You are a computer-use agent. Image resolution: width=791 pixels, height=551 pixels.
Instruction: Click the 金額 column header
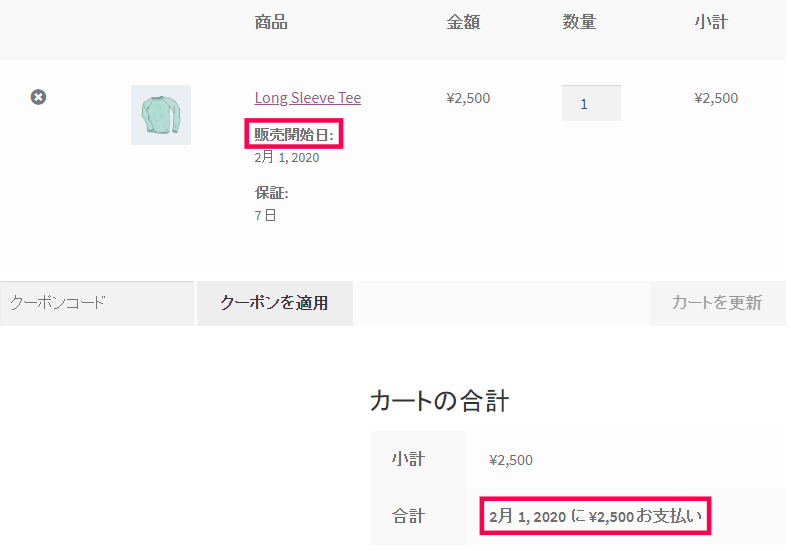463,22
